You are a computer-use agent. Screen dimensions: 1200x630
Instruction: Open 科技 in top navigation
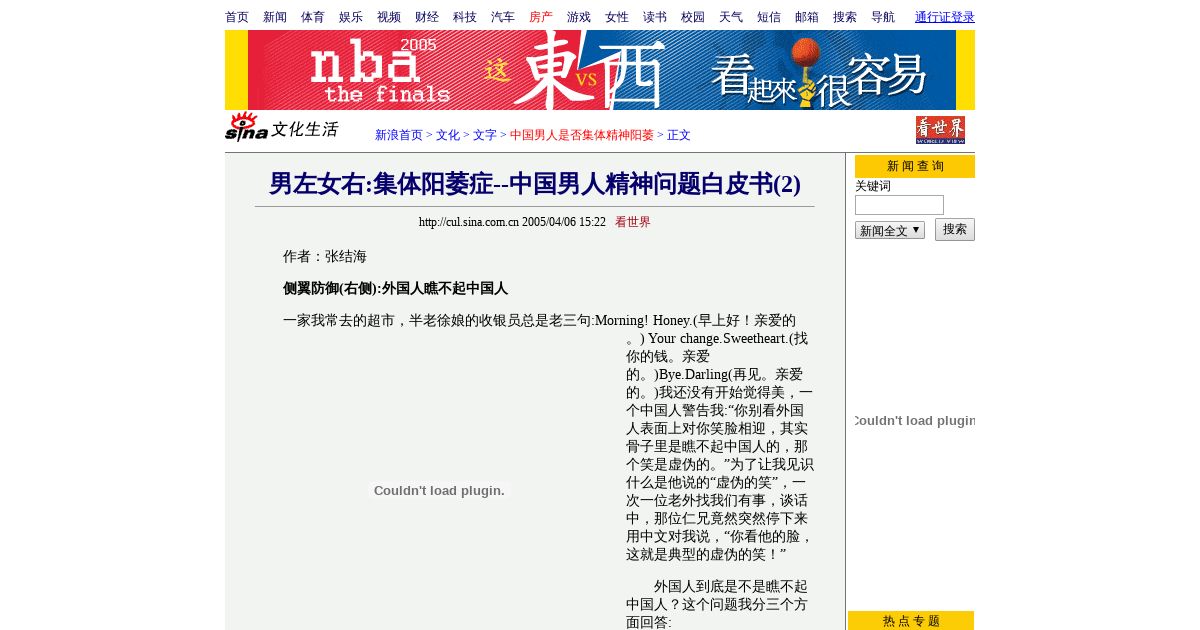tap(465, 17)
